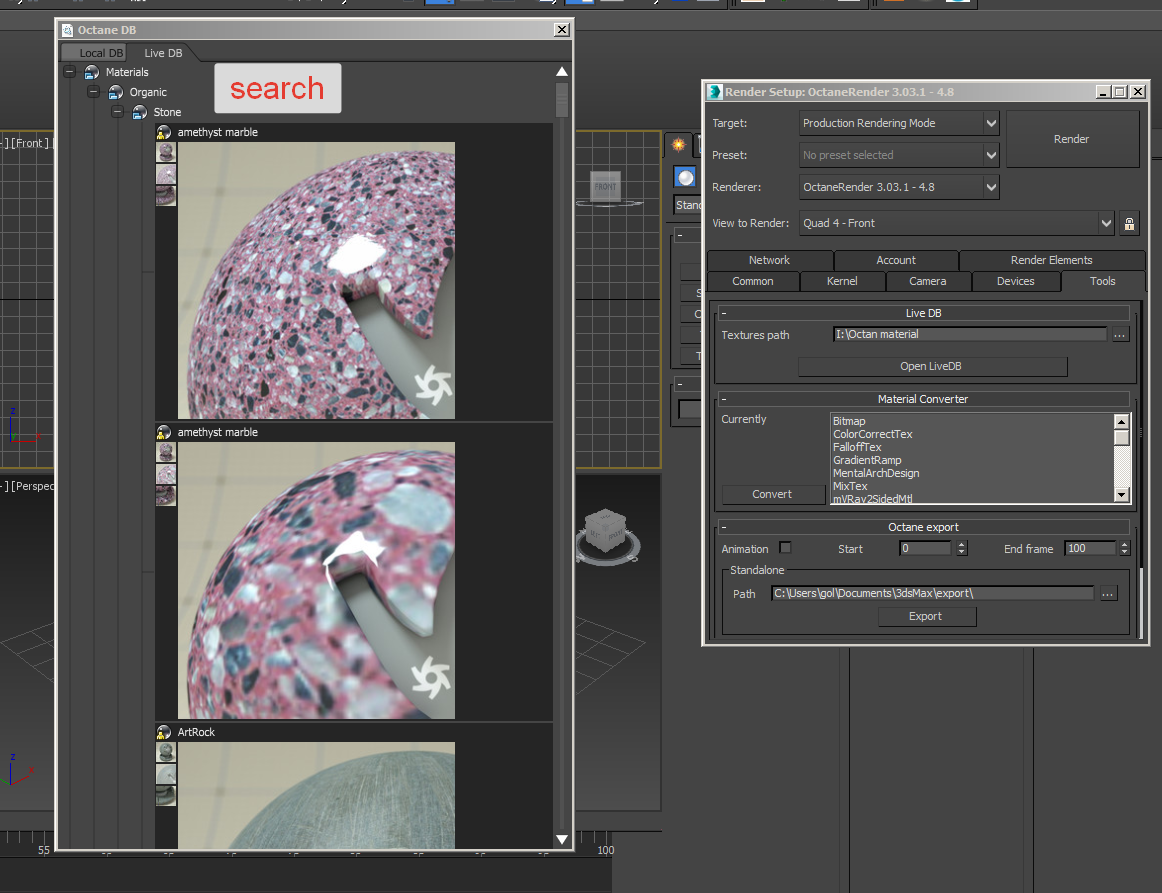Select Bitmap in converter list
Image resolution: width=1162 pixels, height=893 pixels.
coord(849,421)
